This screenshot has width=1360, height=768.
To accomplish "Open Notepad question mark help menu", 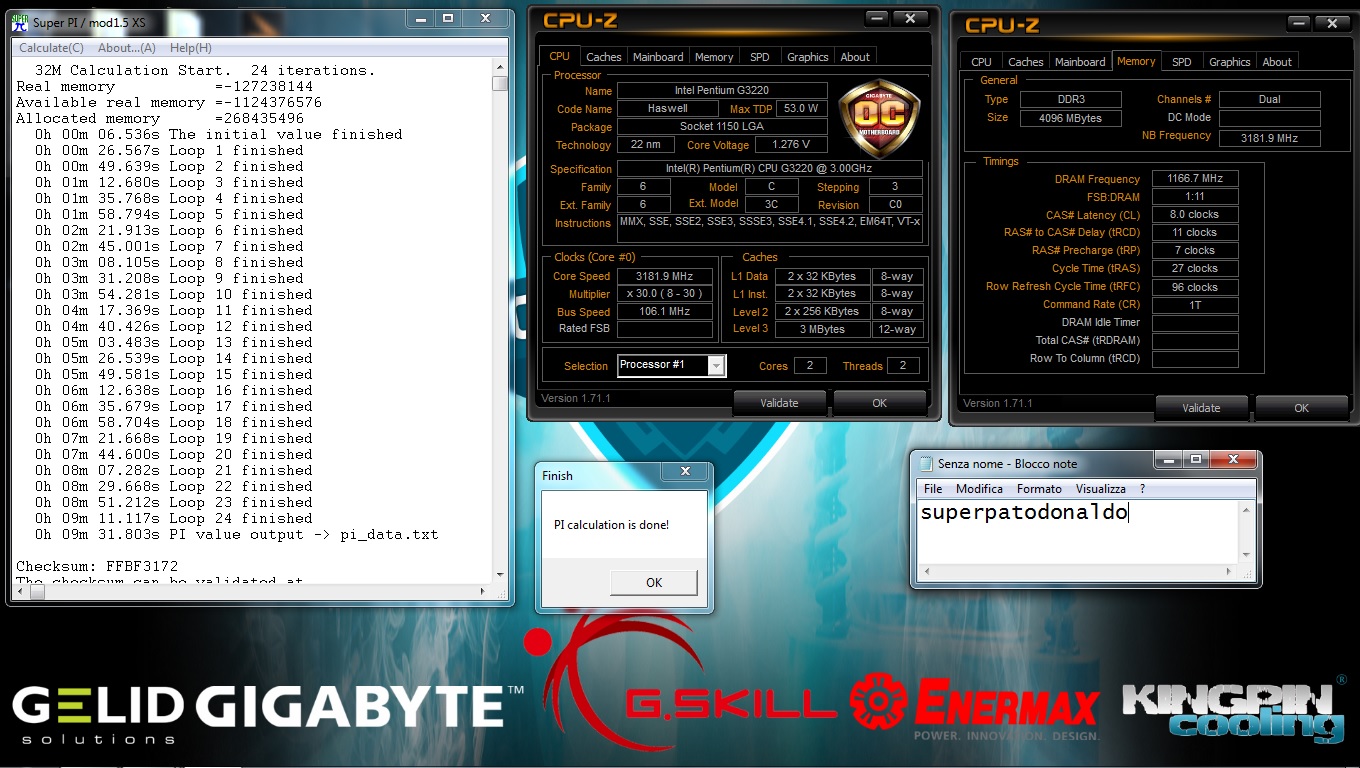I will [1142, 489].
